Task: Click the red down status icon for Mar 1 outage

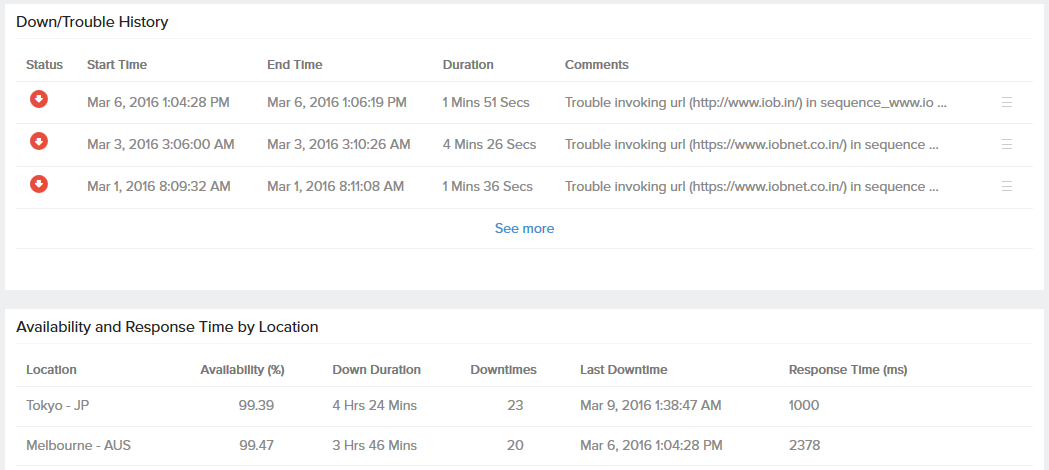Action: pos(38,183)
